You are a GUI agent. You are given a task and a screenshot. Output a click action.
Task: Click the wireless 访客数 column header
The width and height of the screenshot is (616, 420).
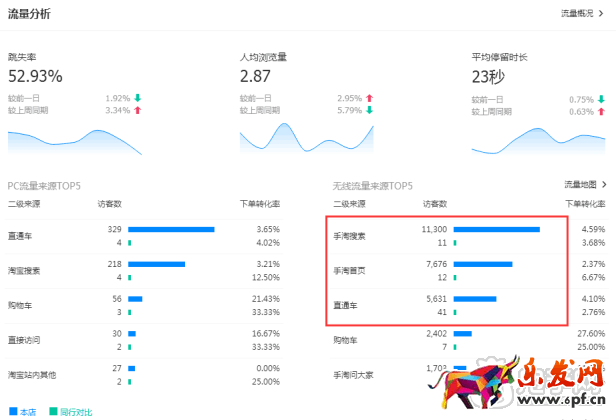435,204
